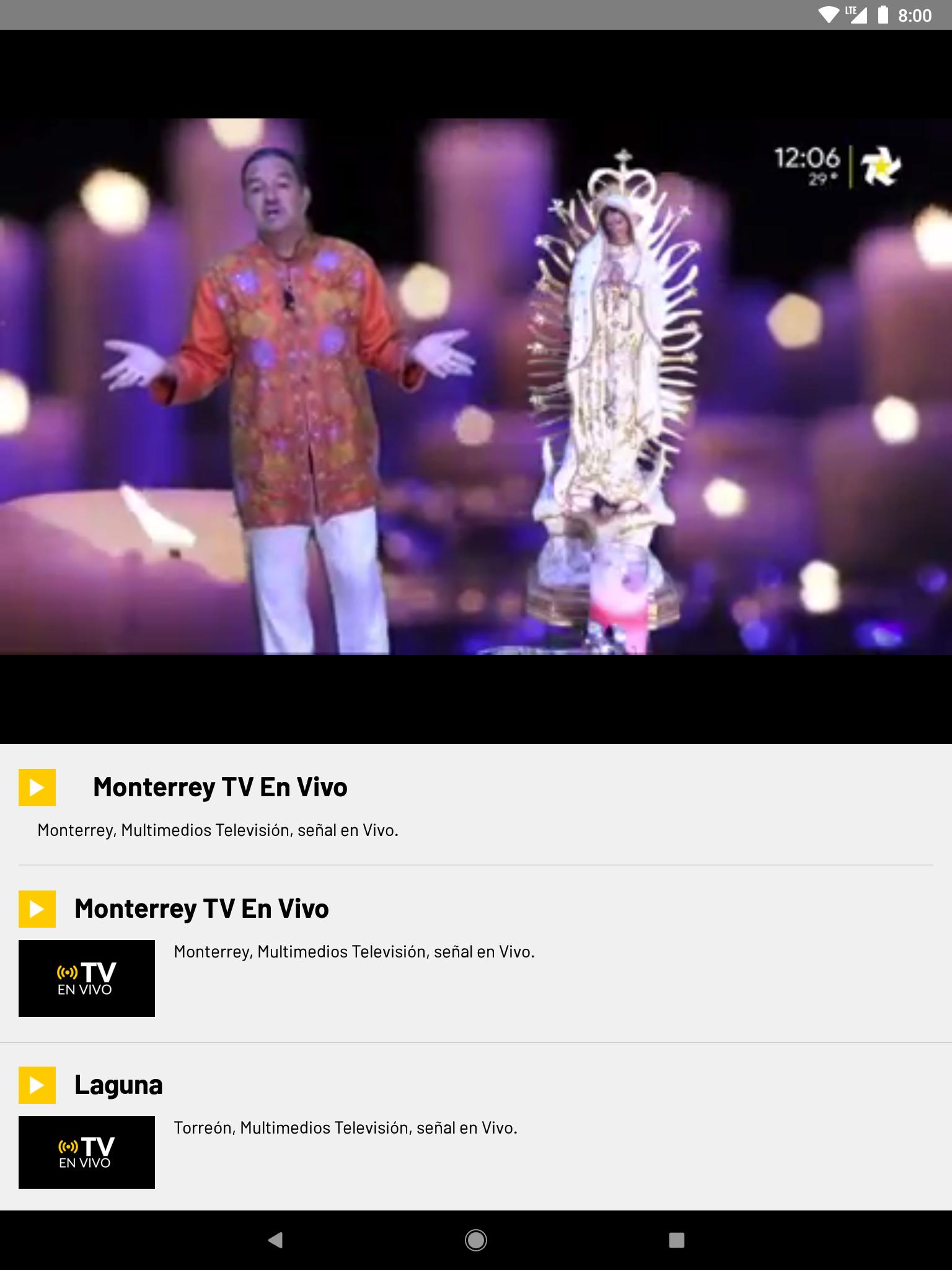Tap the description beside the Monterrey thumbnail
The image size is (952, 1270).
pos(354,951)
